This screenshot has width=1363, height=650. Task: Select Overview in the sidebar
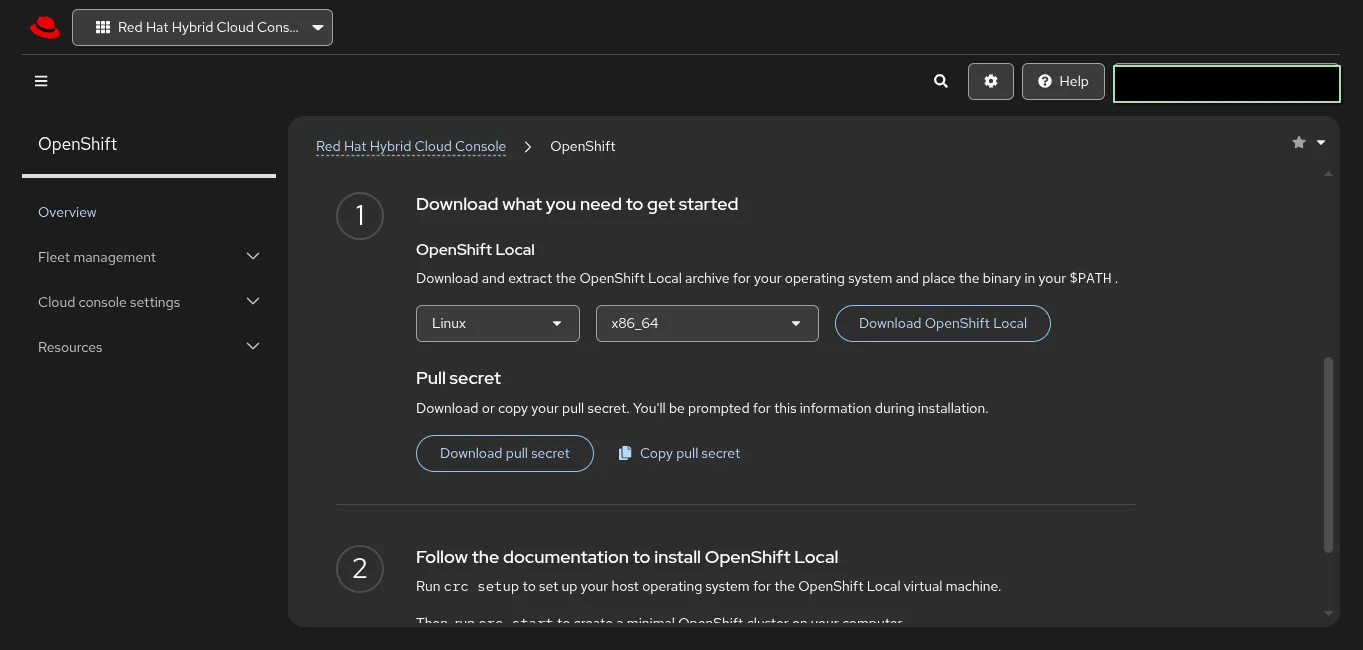click(67, 212)
